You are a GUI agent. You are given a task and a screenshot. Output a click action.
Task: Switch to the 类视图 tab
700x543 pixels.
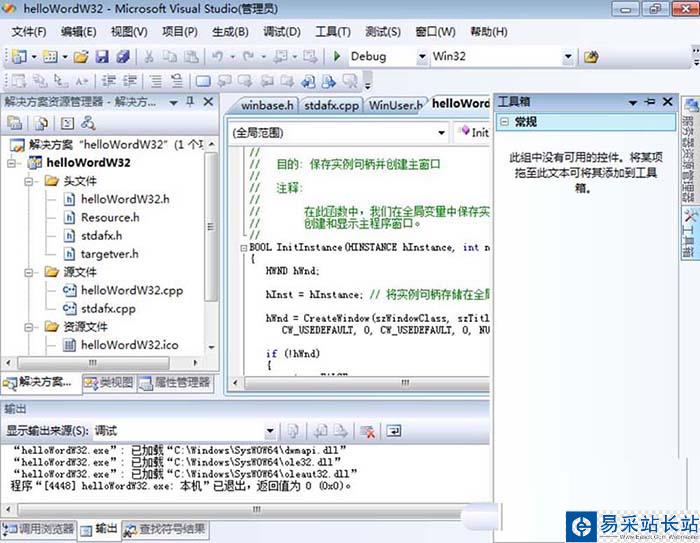point(108,382)
